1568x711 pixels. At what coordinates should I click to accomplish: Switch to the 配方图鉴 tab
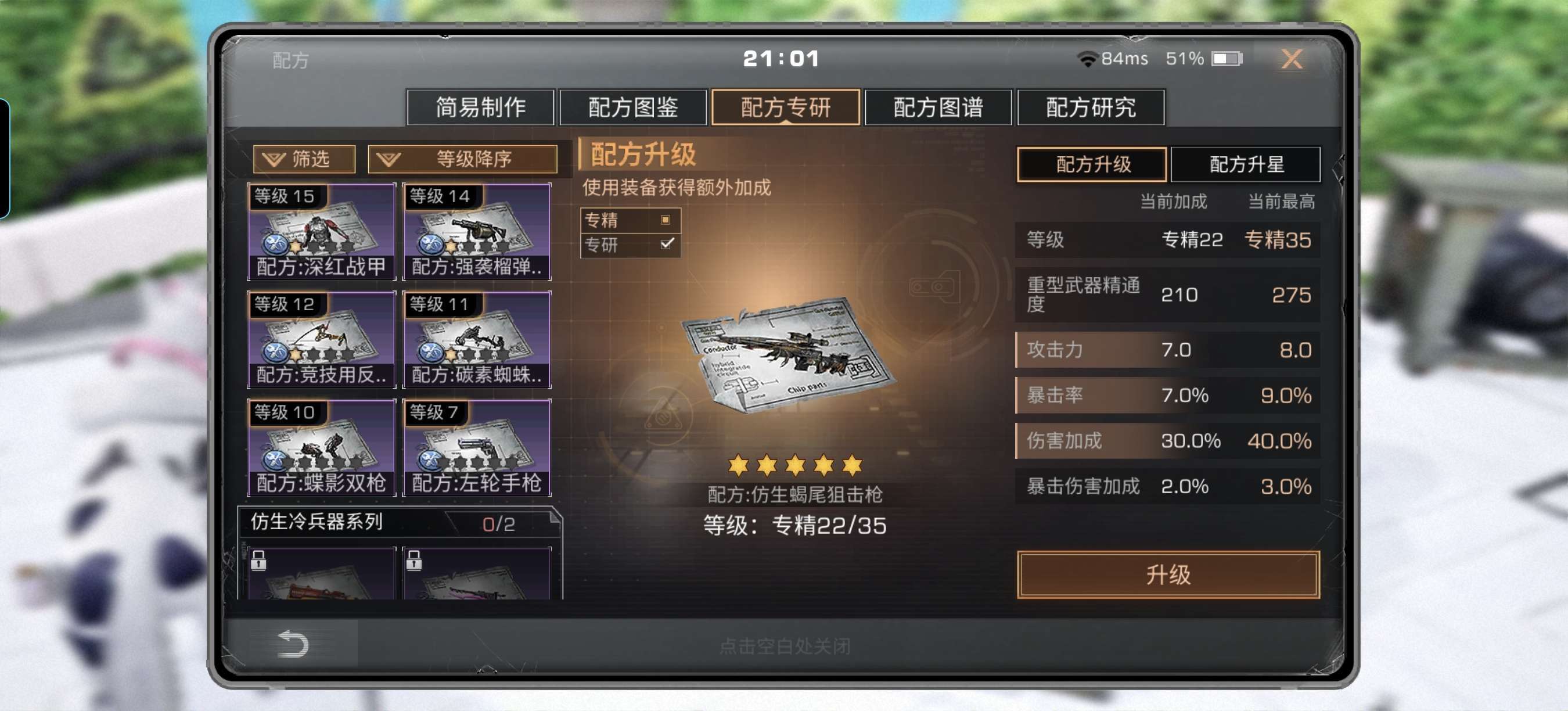coord(633,107)
